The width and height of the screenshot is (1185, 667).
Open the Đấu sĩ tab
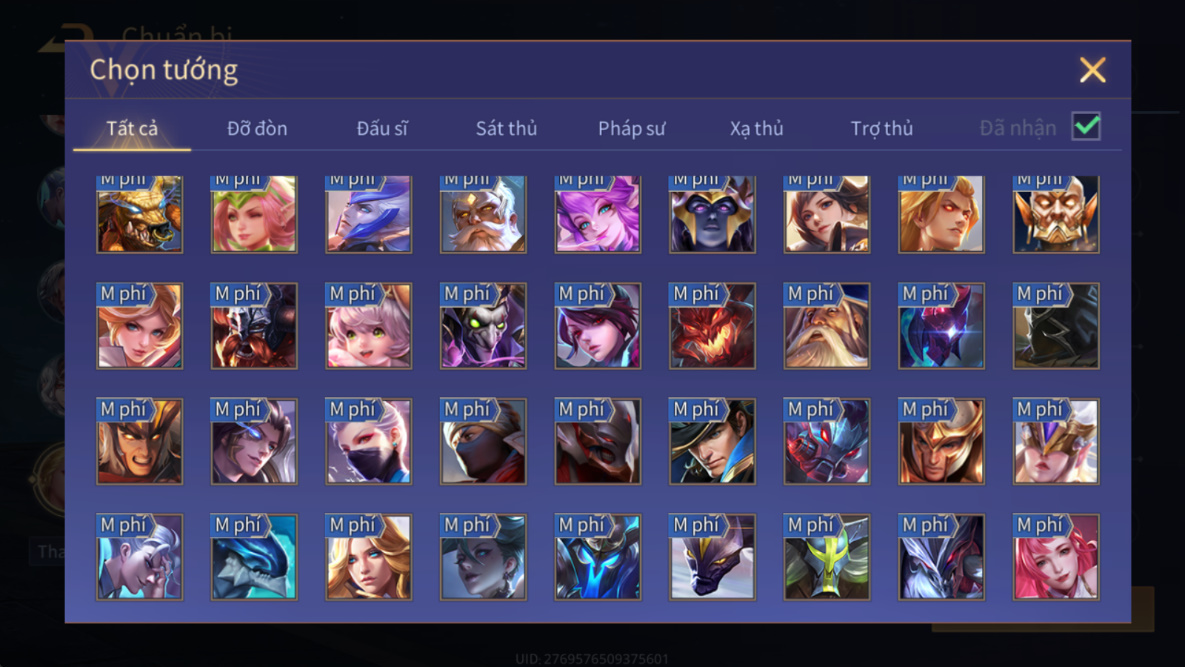click(x=382, y=128)
